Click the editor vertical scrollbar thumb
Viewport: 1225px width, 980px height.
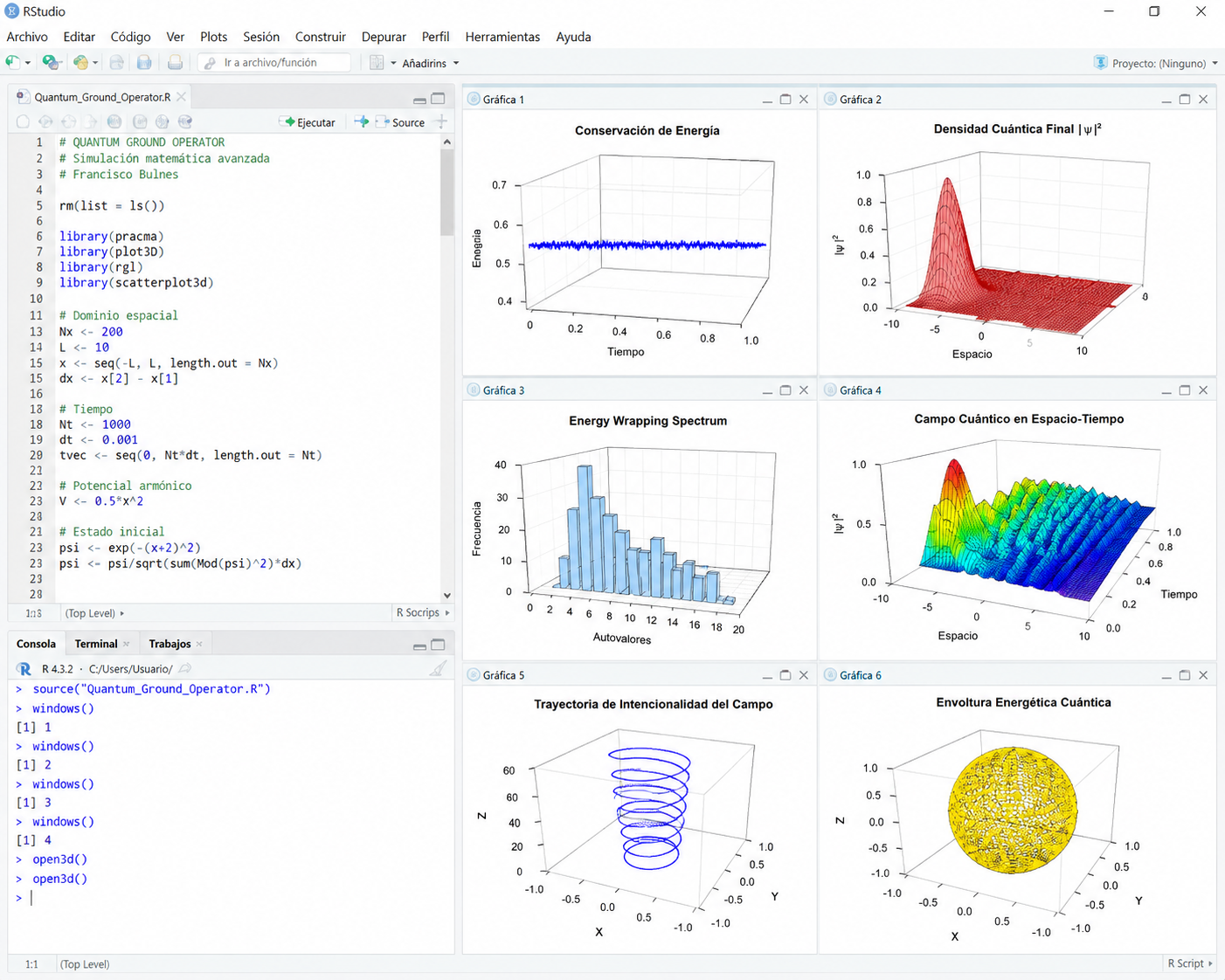[x=447, y=192]
